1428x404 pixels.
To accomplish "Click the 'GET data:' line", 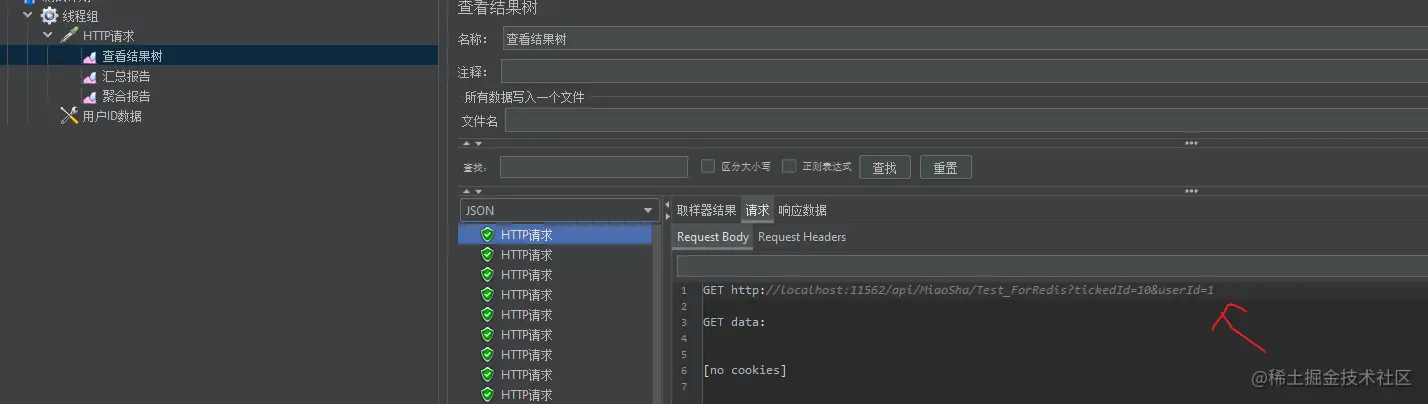I will pyautogui.click(x=733, y=322).
